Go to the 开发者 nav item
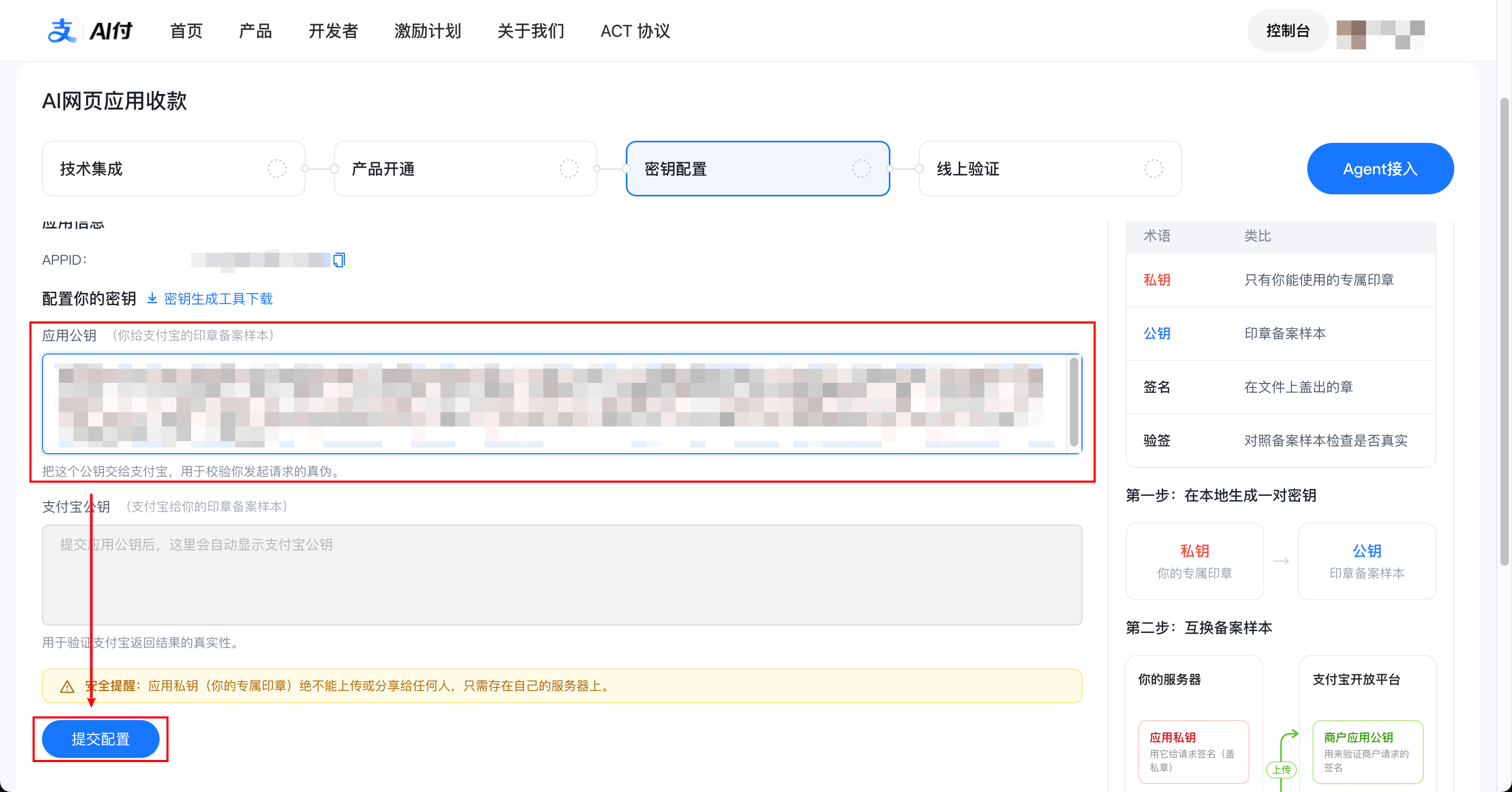Viewport: 1512px width, 792px height. [x=333, y=31]
